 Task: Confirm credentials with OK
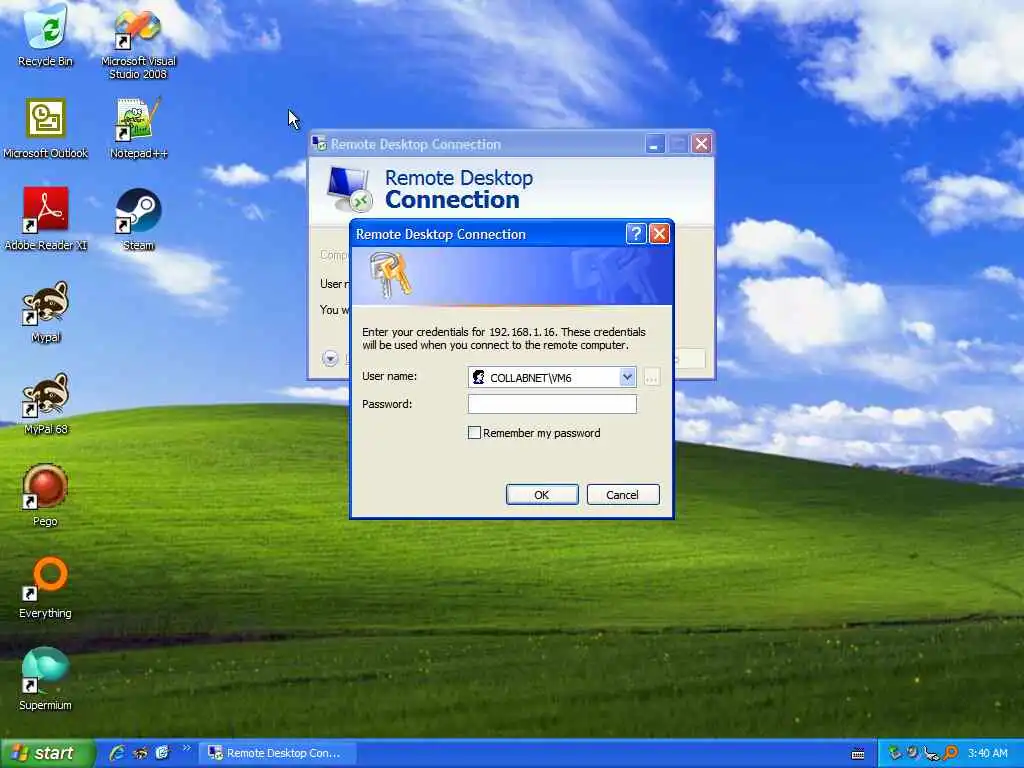tap(542, 494)
